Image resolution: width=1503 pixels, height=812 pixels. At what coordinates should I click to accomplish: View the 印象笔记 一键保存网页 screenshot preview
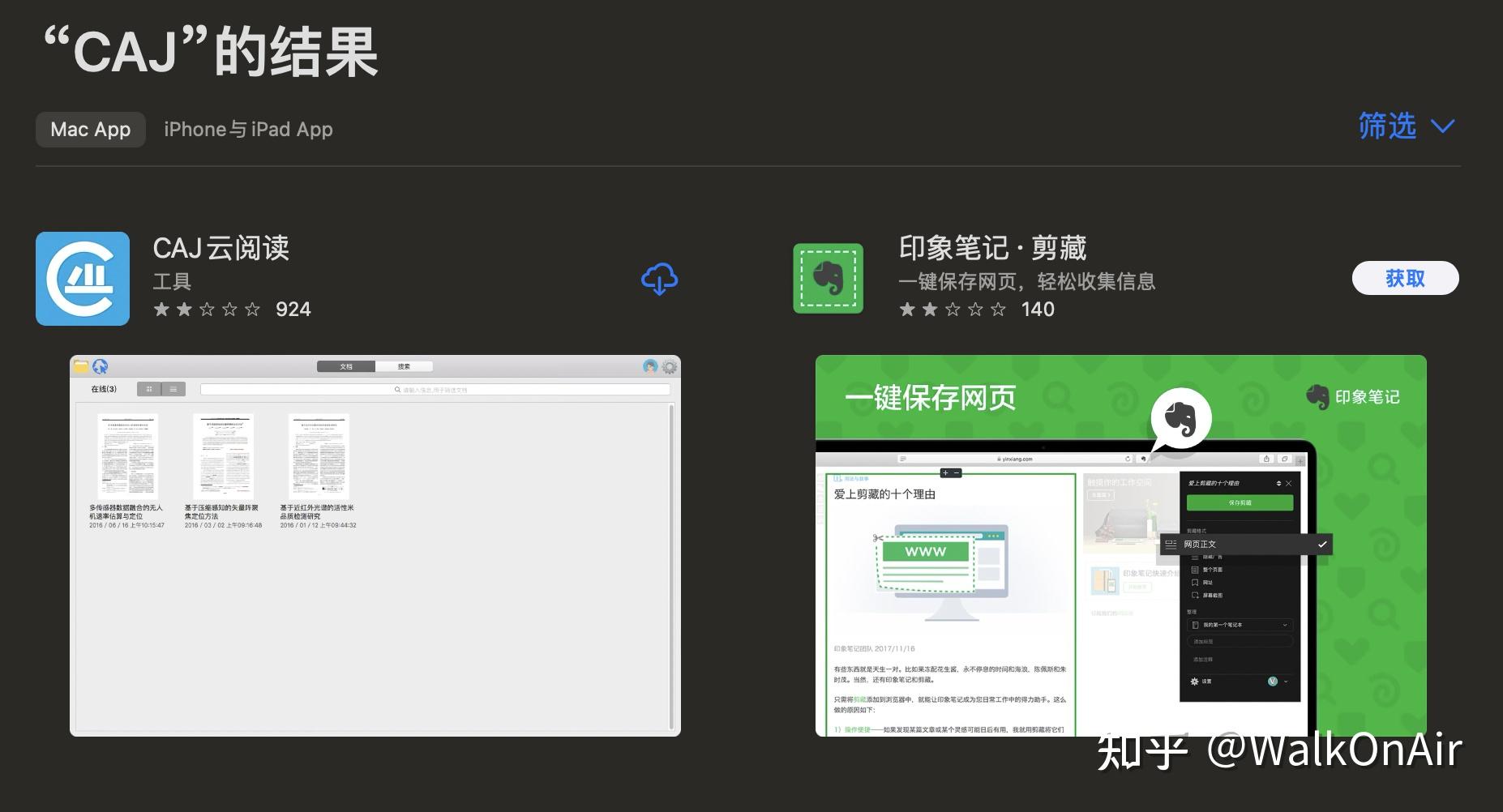(x=1121, y=545)
